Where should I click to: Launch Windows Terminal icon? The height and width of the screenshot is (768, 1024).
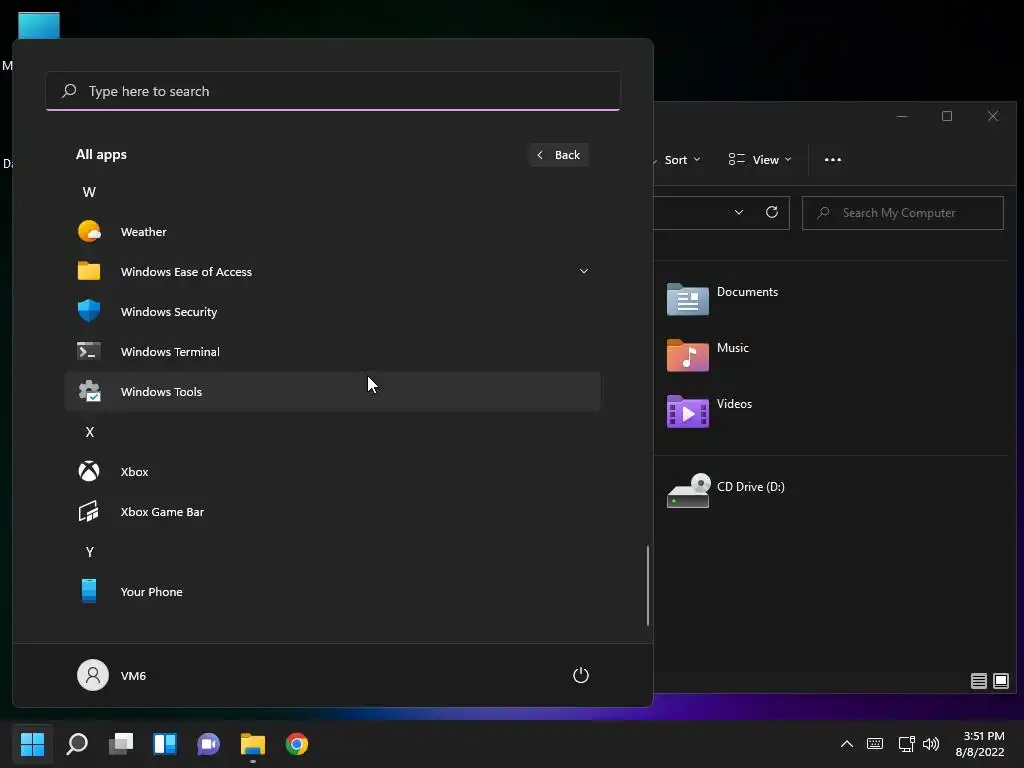(89, 351)
